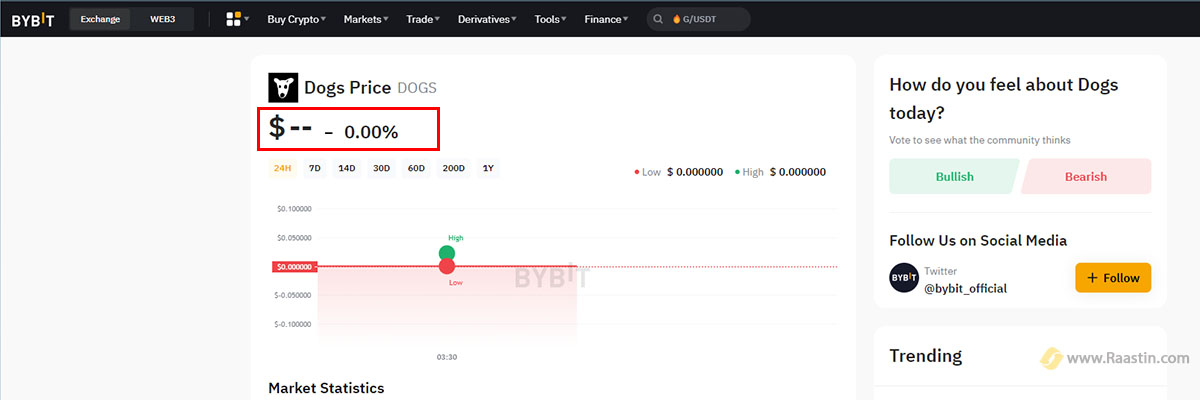Click the Dogs Price heading
The image size is (1200, 400).
347,88
